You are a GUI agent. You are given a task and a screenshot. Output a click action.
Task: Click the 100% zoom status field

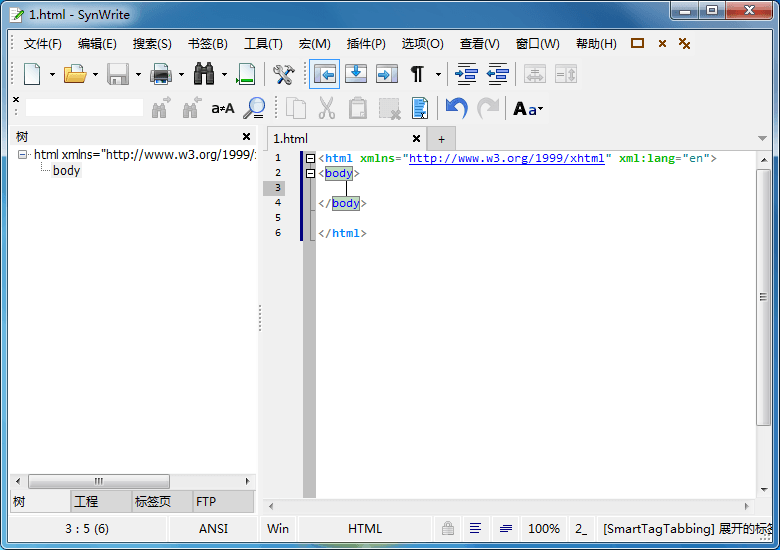tap(543, 529)
